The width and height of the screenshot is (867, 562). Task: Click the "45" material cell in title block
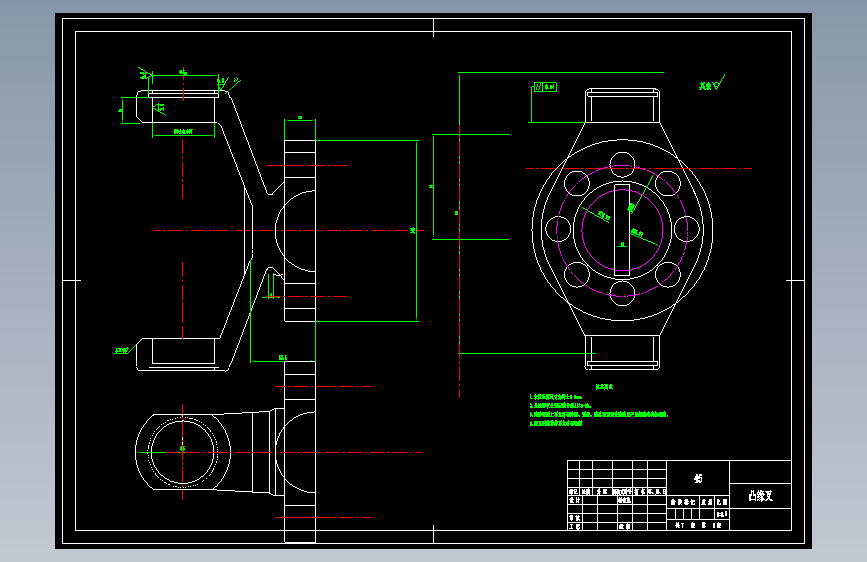click(x=698, y=478)
